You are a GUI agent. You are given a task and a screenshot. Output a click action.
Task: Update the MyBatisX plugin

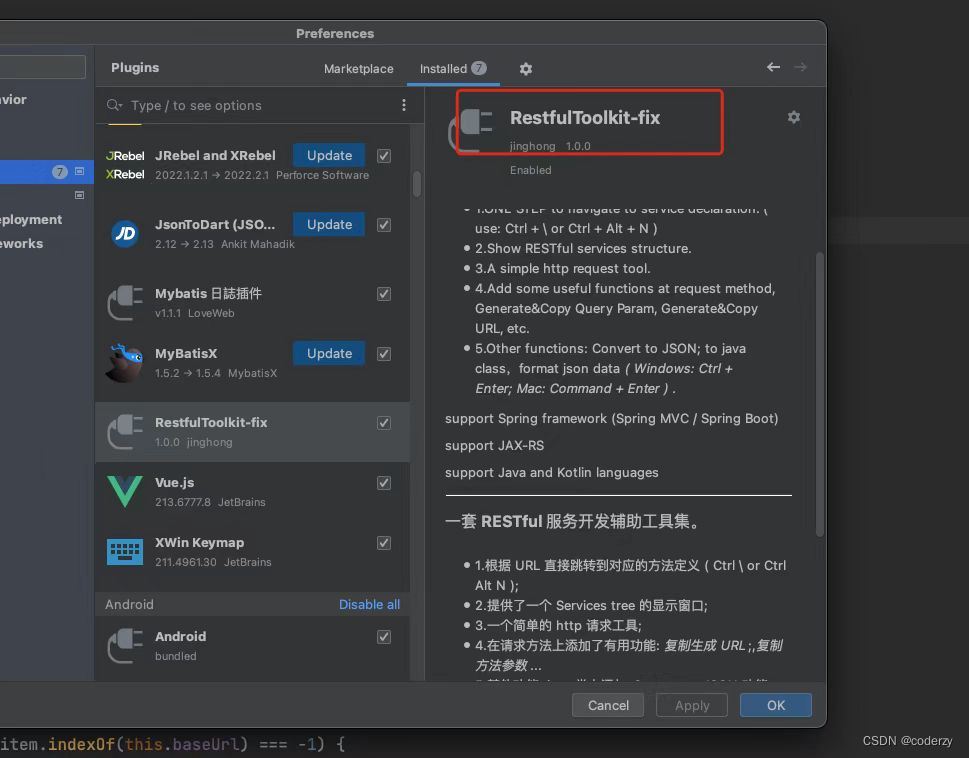point(329,353)
